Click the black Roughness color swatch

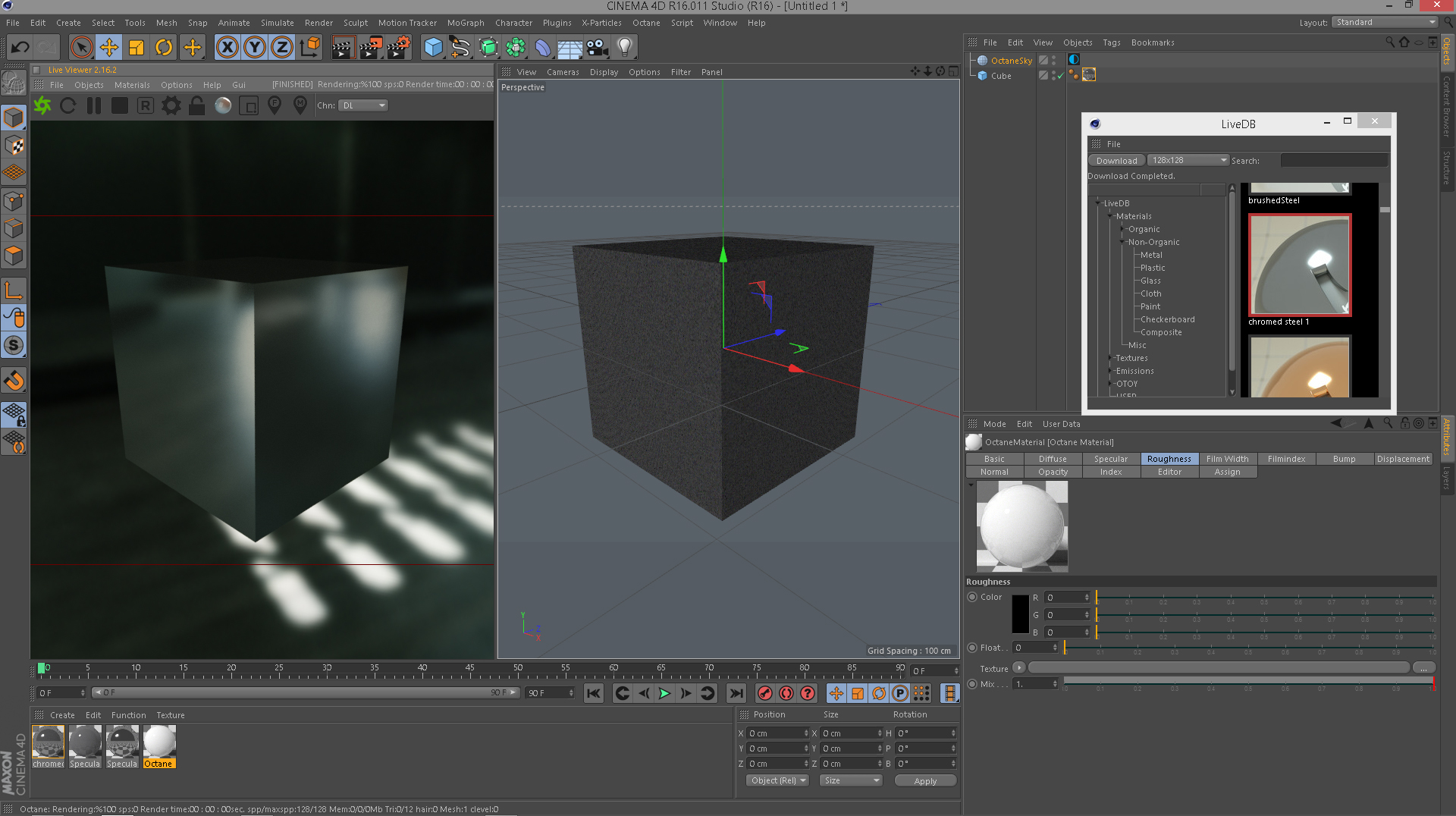click(1020, 614)
